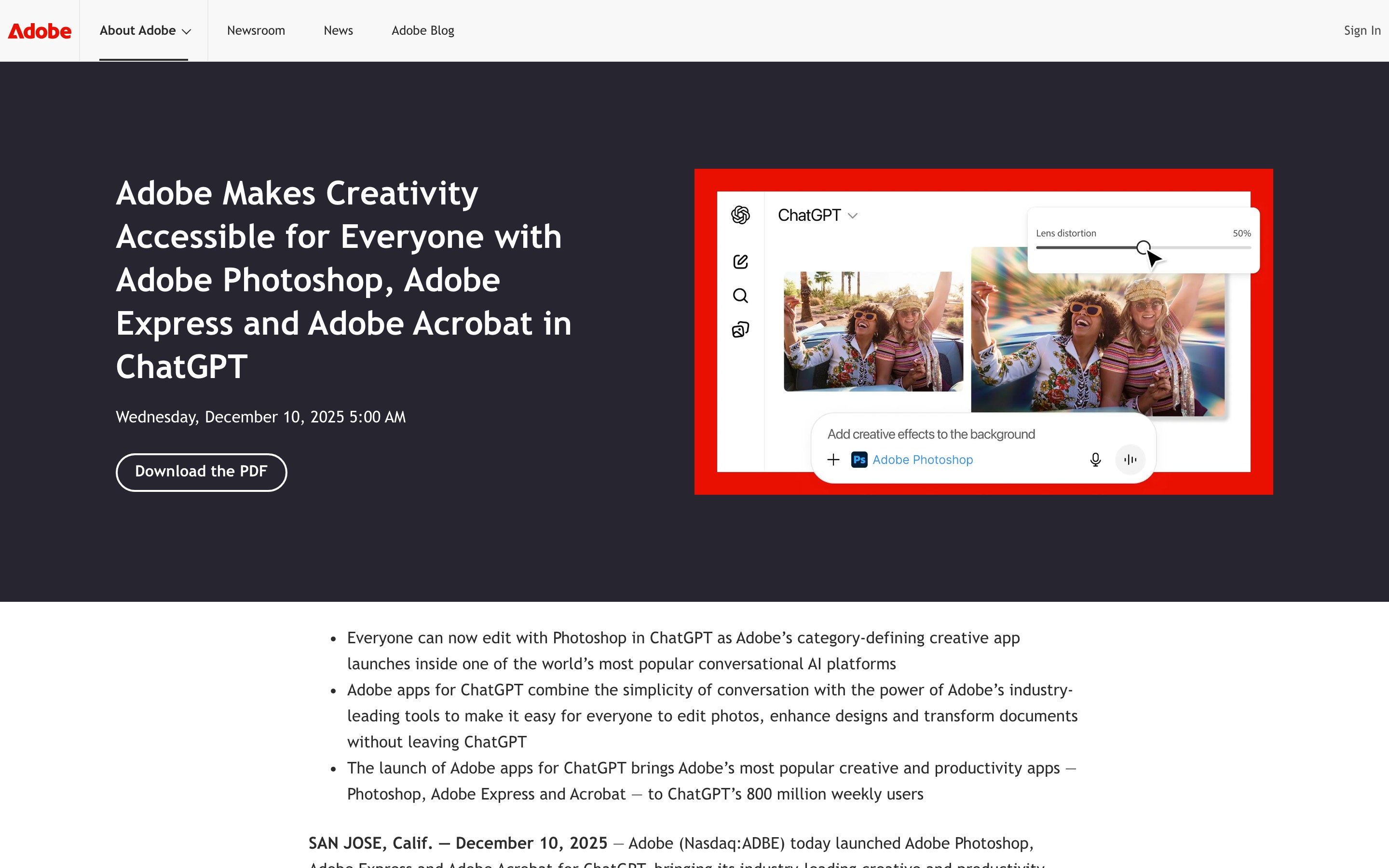1389x868 pixels.
Task: Click the Adobe Photoshop label link
Action: click(x=922, y=459)
